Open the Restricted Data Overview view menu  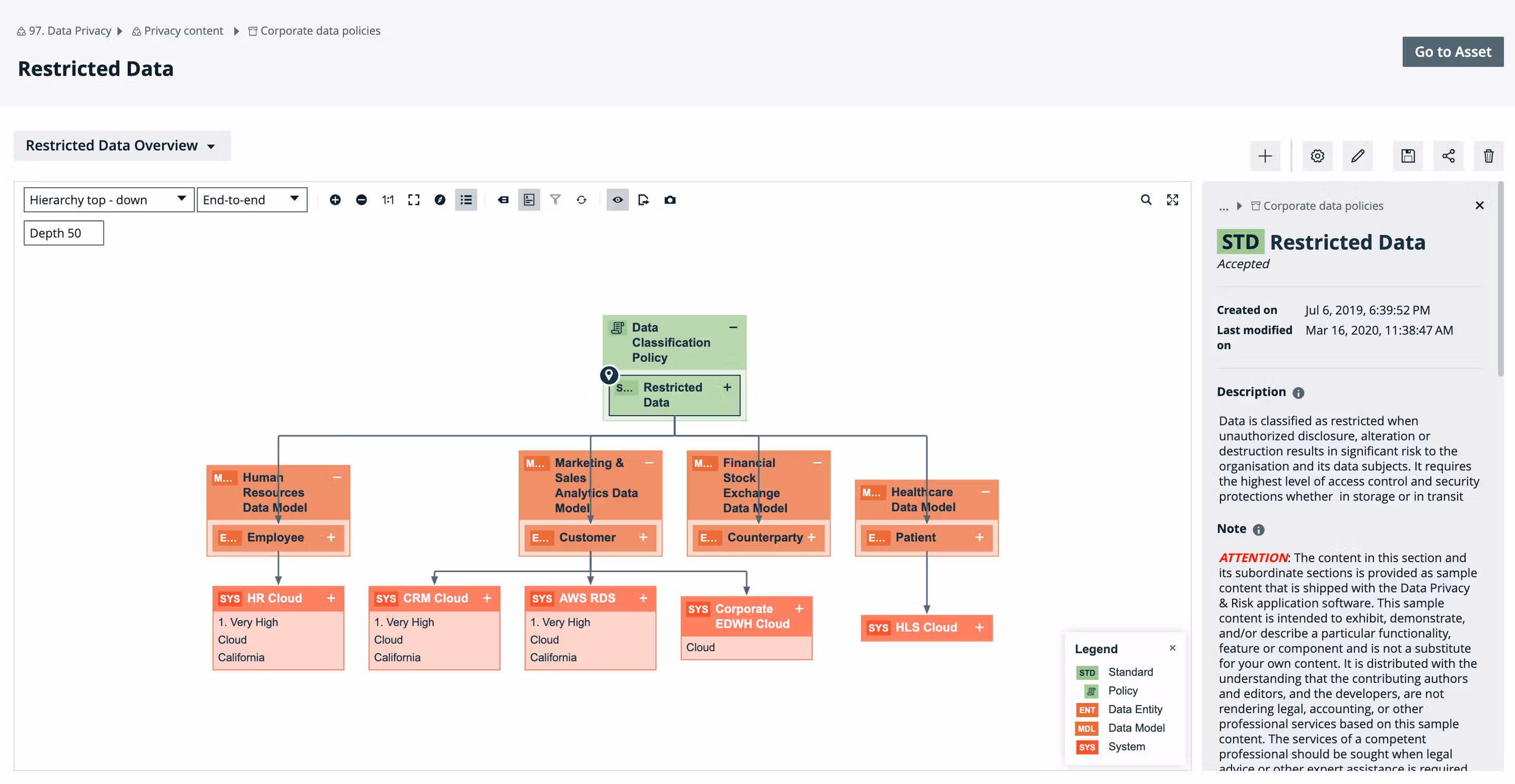[x=120, y=145]
